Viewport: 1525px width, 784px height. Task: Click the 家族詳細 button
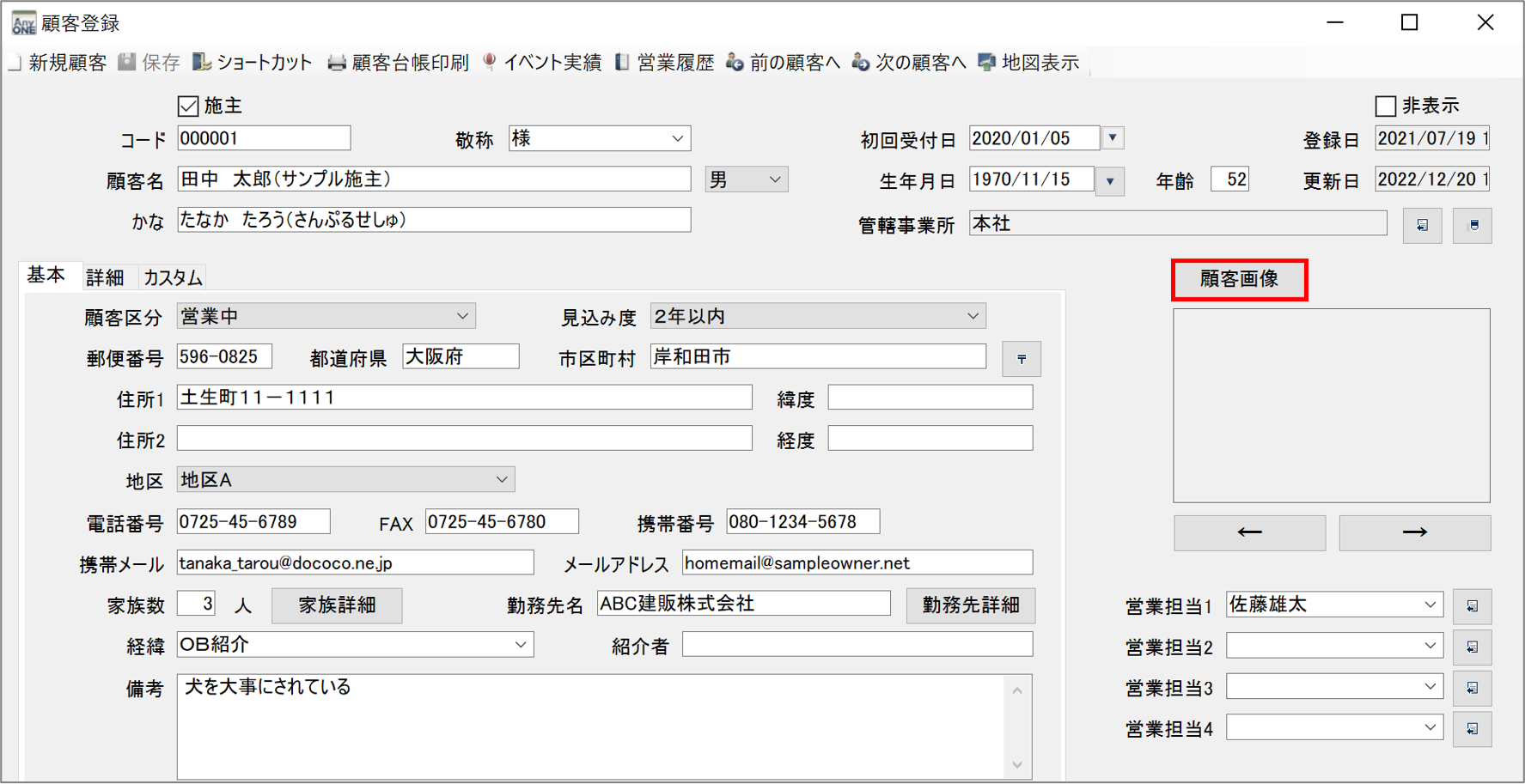[337, 605]
